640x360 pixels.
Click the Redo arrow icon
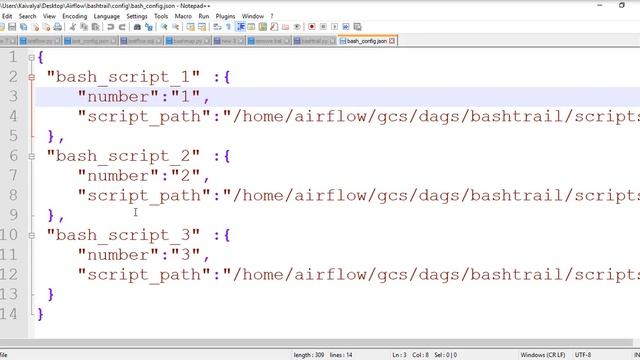tap(122, 27)
